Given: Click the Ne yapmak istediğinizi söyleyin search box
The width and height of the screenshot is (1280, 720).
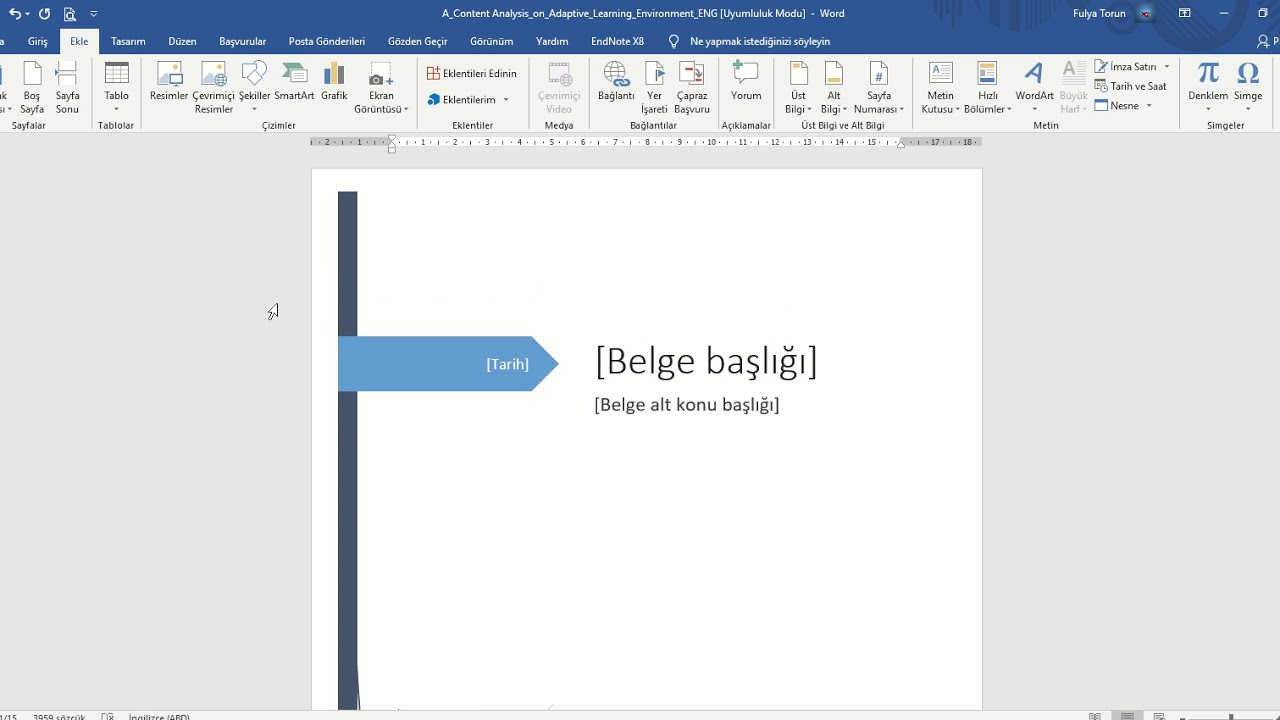Looking at the screenshot, I should click(760, 42).
